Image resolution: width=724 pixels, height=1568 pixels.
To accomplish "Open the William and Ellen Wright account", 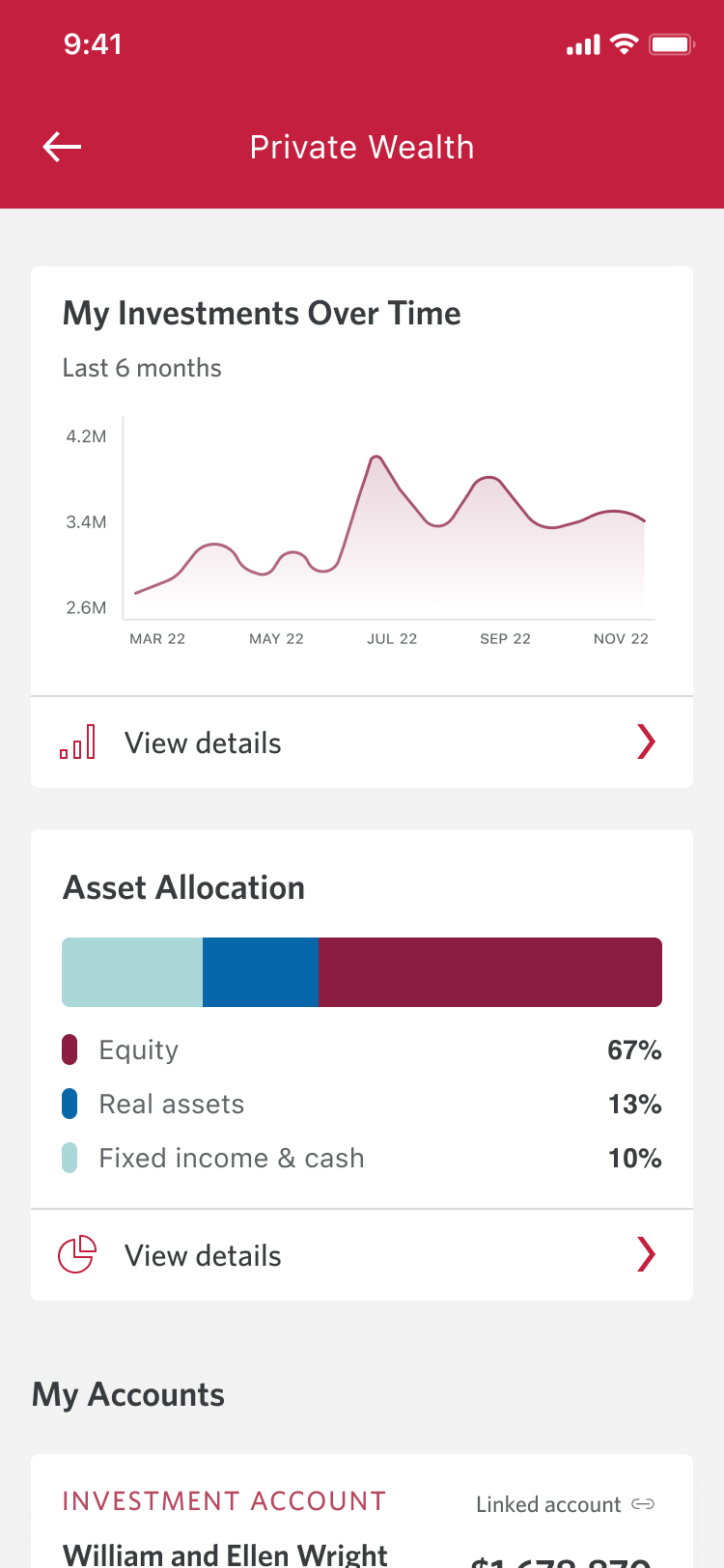I will point(225,1553).
